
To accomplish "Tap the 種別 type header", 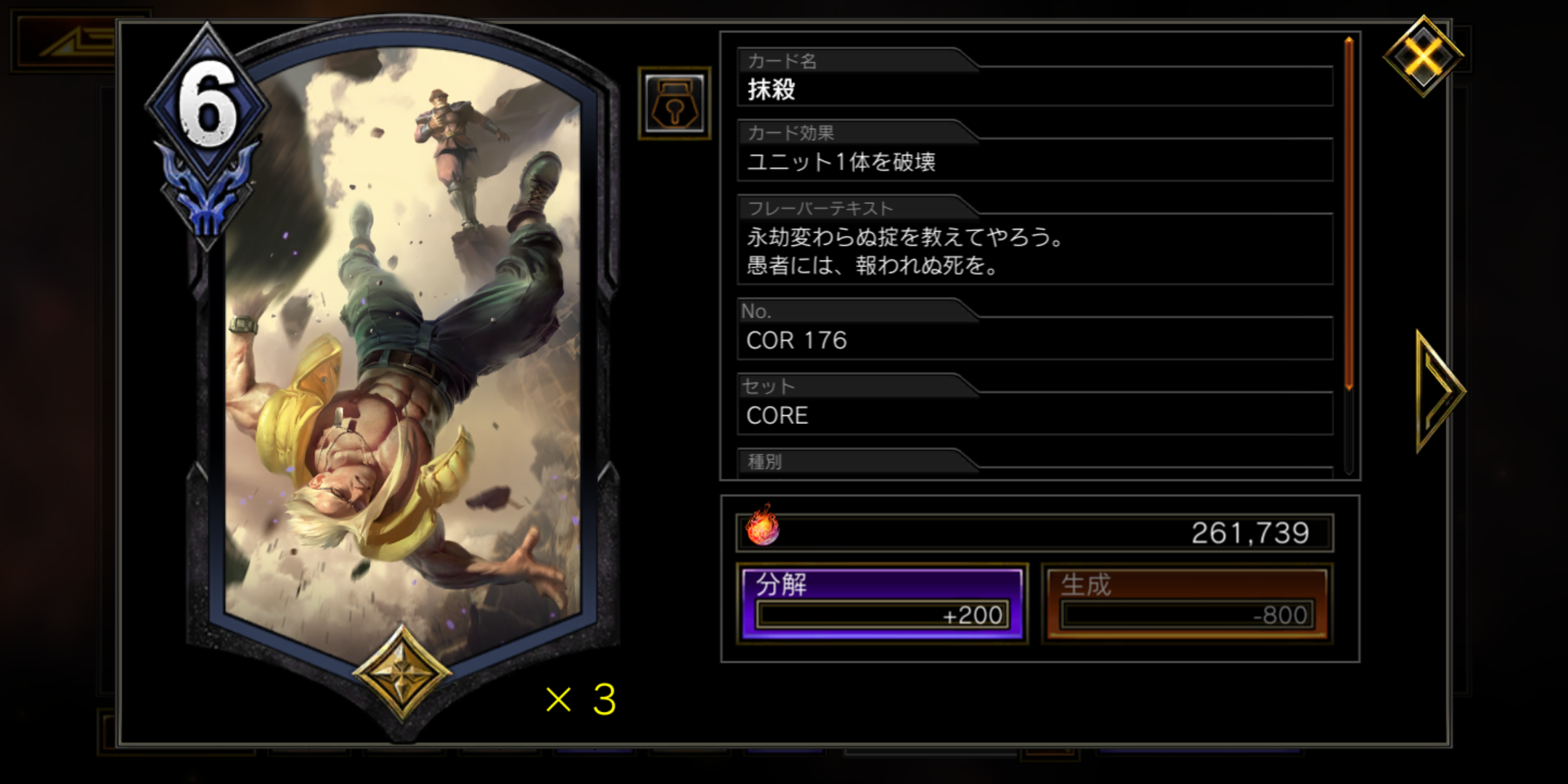I will [x=764, y=462].
